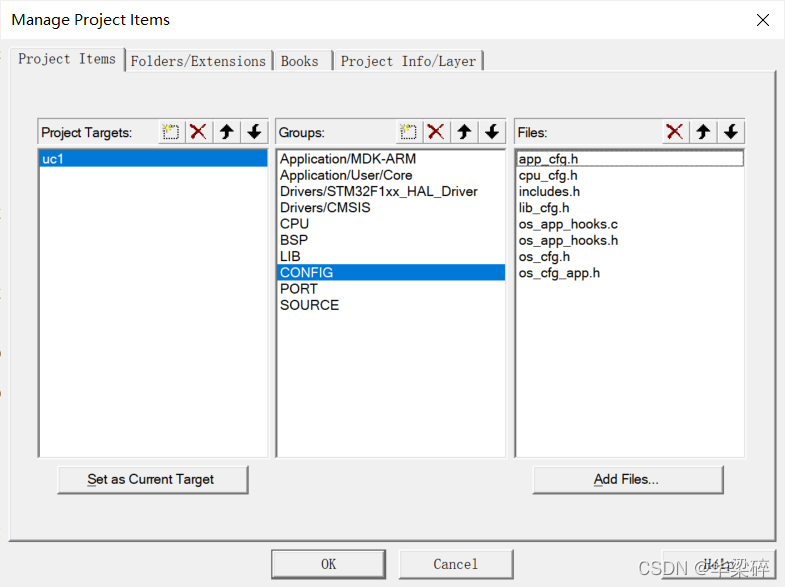Screen dimensions: 785x587
Task: Select the file os_app_hooks.h
Action: [x=630, y=240]
